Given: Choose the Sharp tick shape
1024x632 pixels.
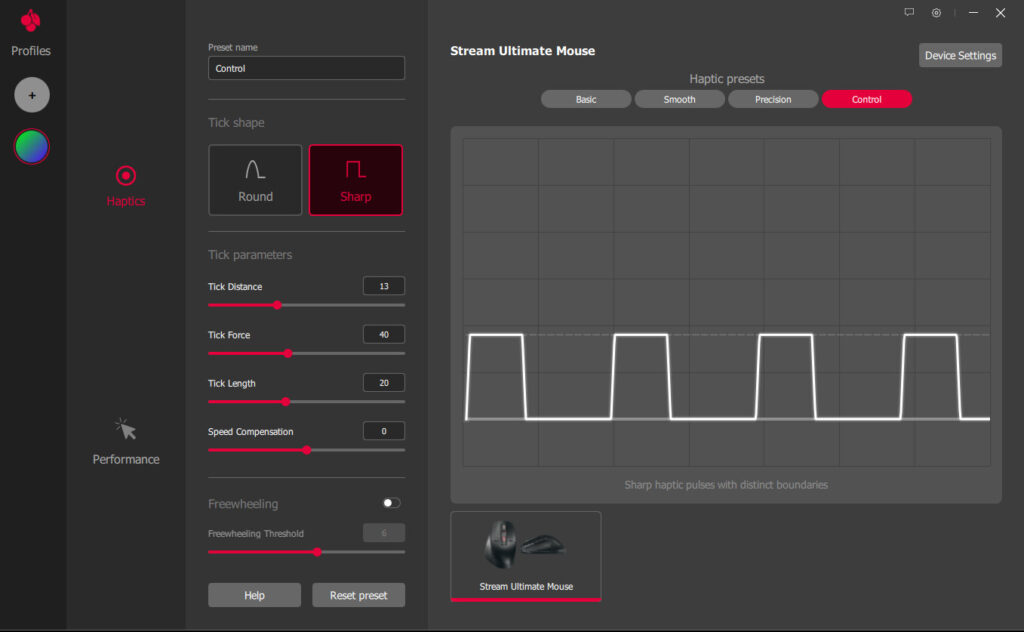Looking at the screenshot, I should pos(356,180).
